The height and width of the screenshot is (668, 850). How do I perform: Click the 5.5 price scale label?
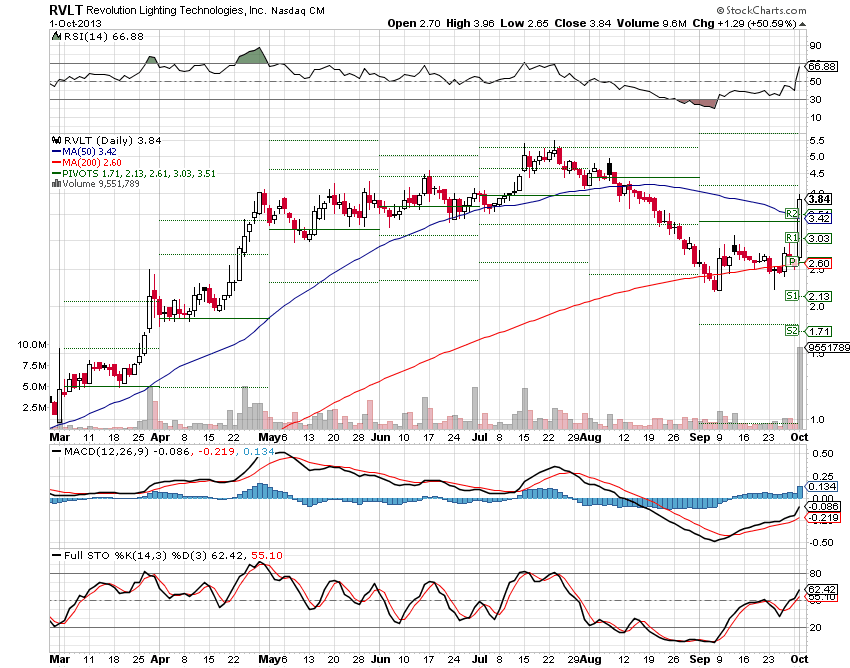point(816,140)
